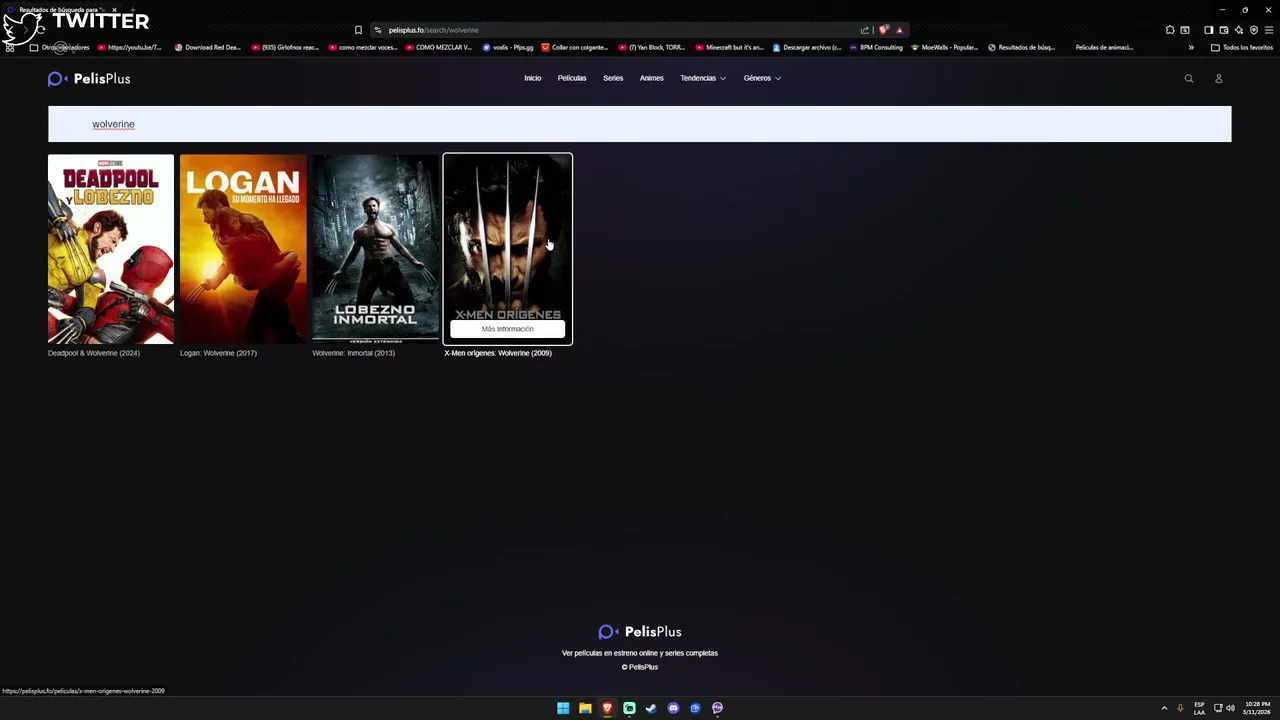Open the Brave Wallet icon

(x=1223, y=30)
